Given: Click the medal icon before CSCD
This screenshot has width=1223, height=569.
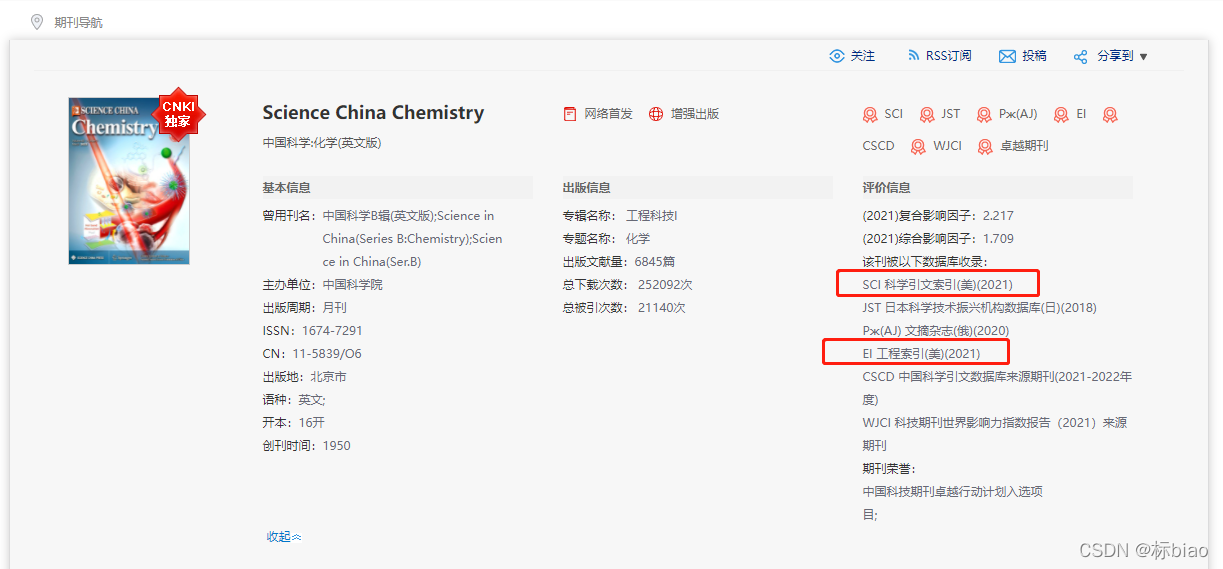Looking at the screenshot, I should 1109,115.
